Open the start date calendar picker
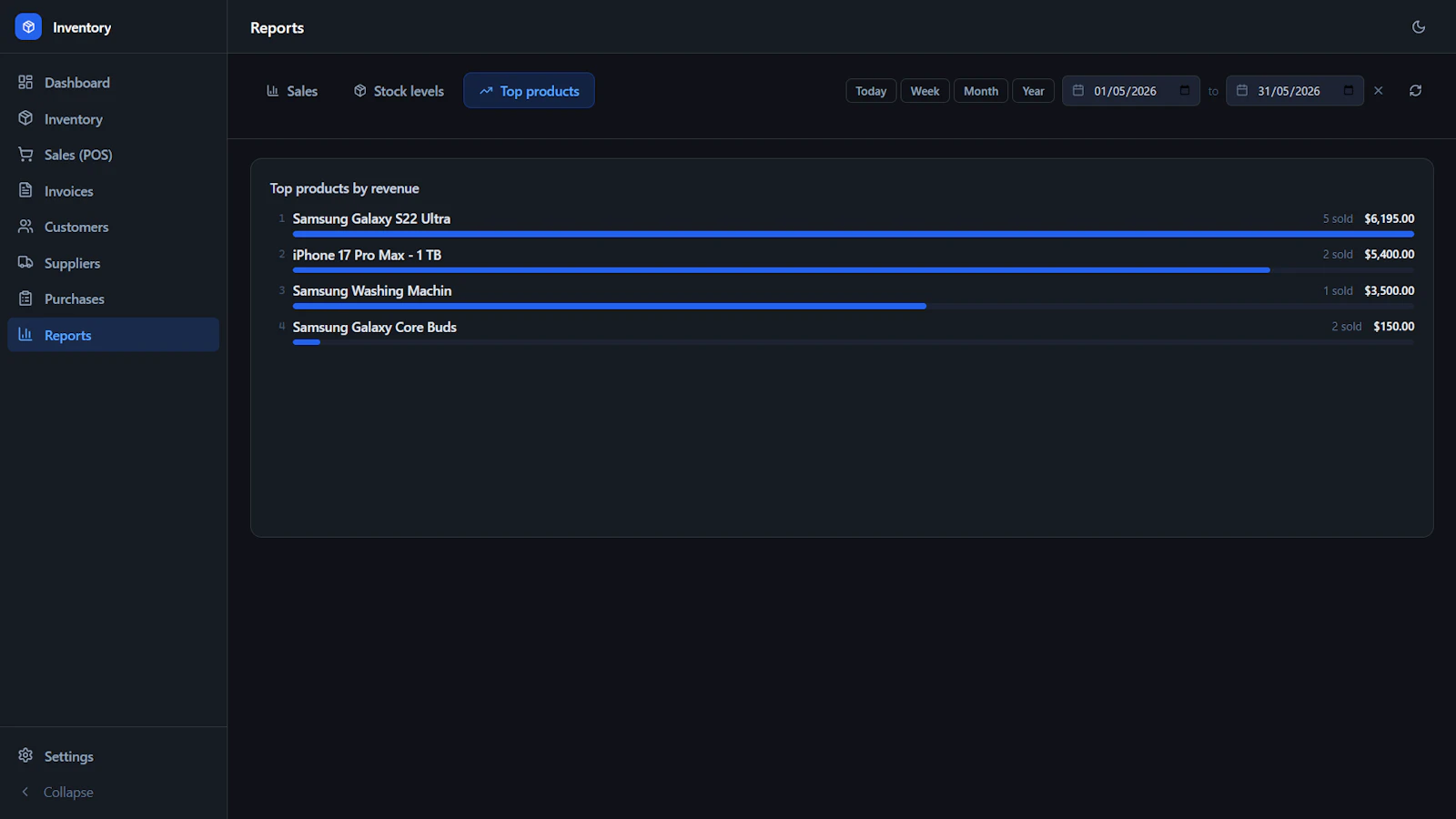Viewport: 1456px width, 819px height. pyautogui.click(x=1185, y=90)
